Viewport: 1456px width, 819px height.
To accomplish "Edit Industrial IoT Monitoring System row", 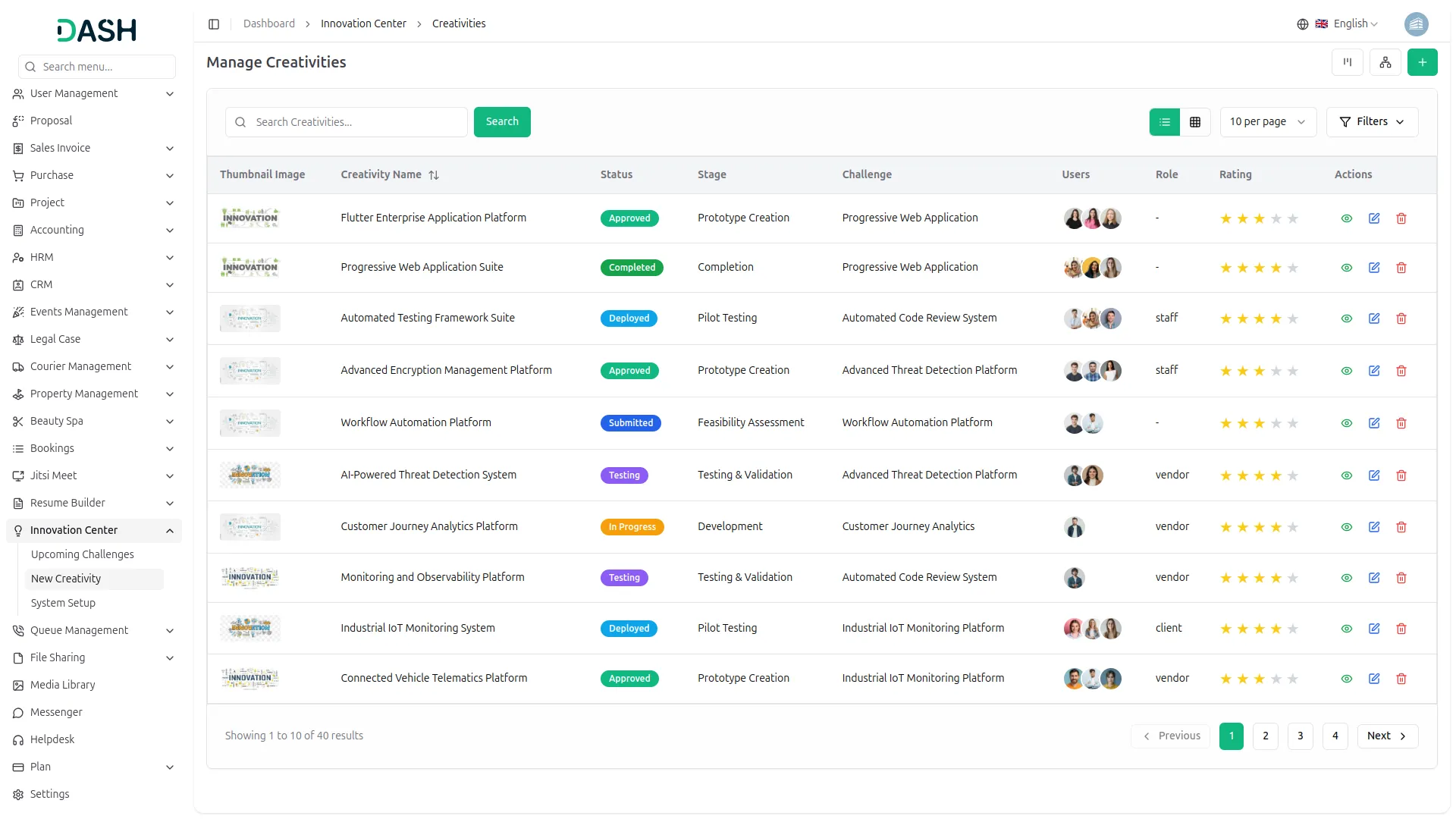I will click(1374, 629).
